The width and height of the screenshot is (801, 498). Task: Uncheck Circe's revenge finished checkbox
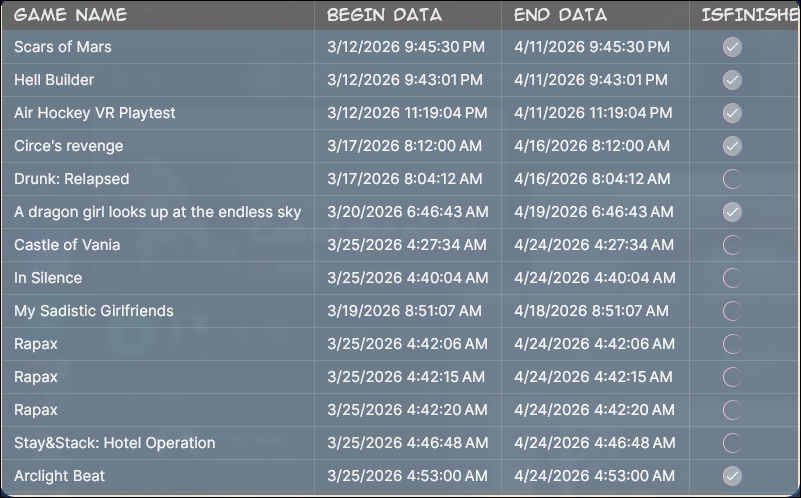click(x=732, y=146)
